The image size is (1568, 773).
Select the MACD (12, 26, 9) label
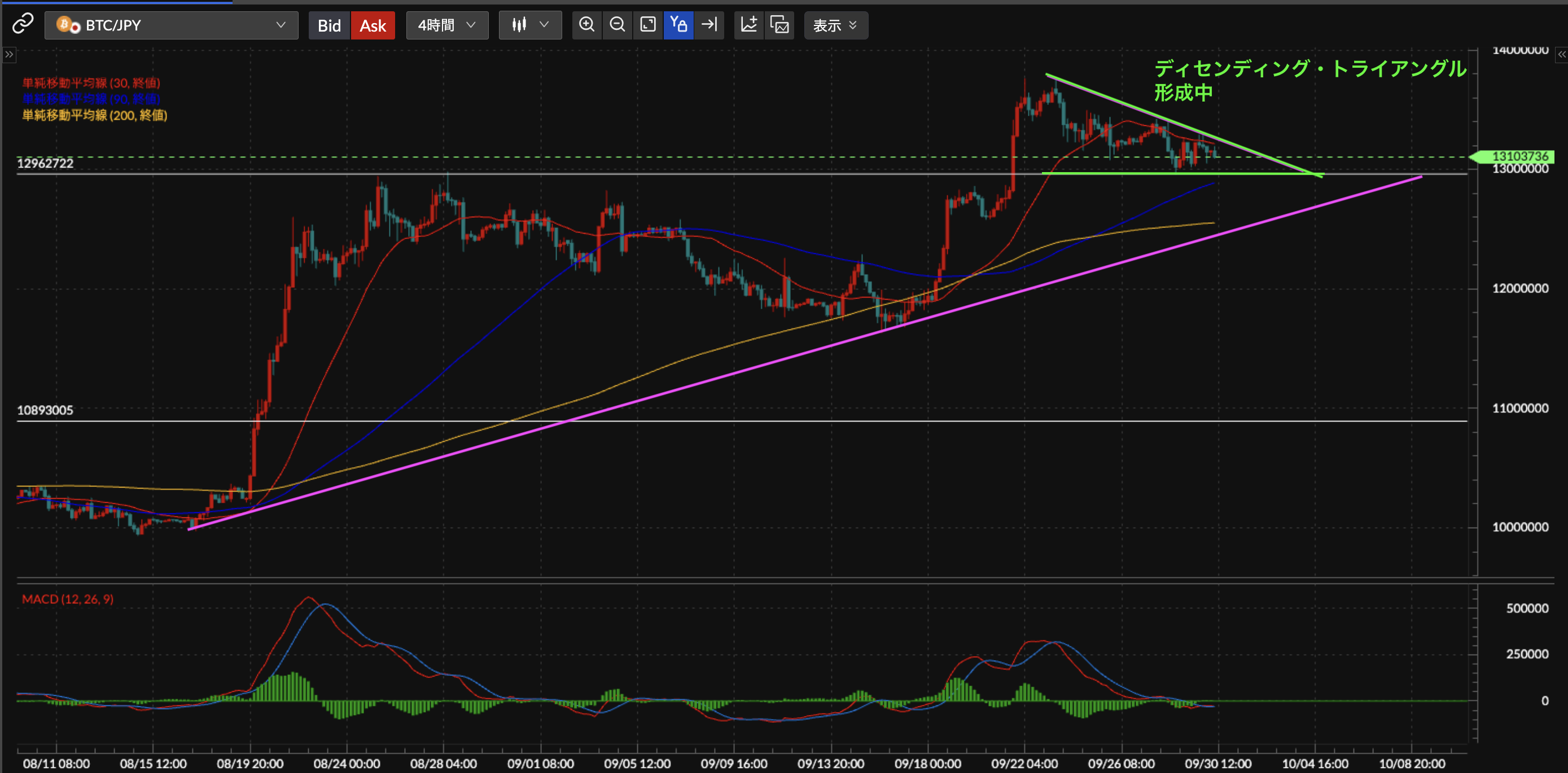[x=68, y=599]
